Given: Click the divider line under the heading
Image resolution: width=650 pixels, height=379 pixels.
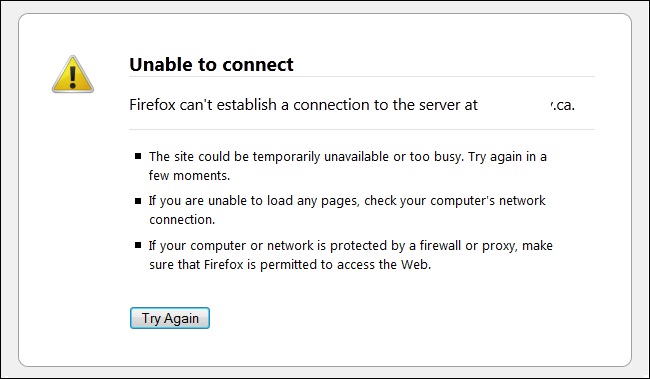Looking at the screenshot, I should coord(362,77).
